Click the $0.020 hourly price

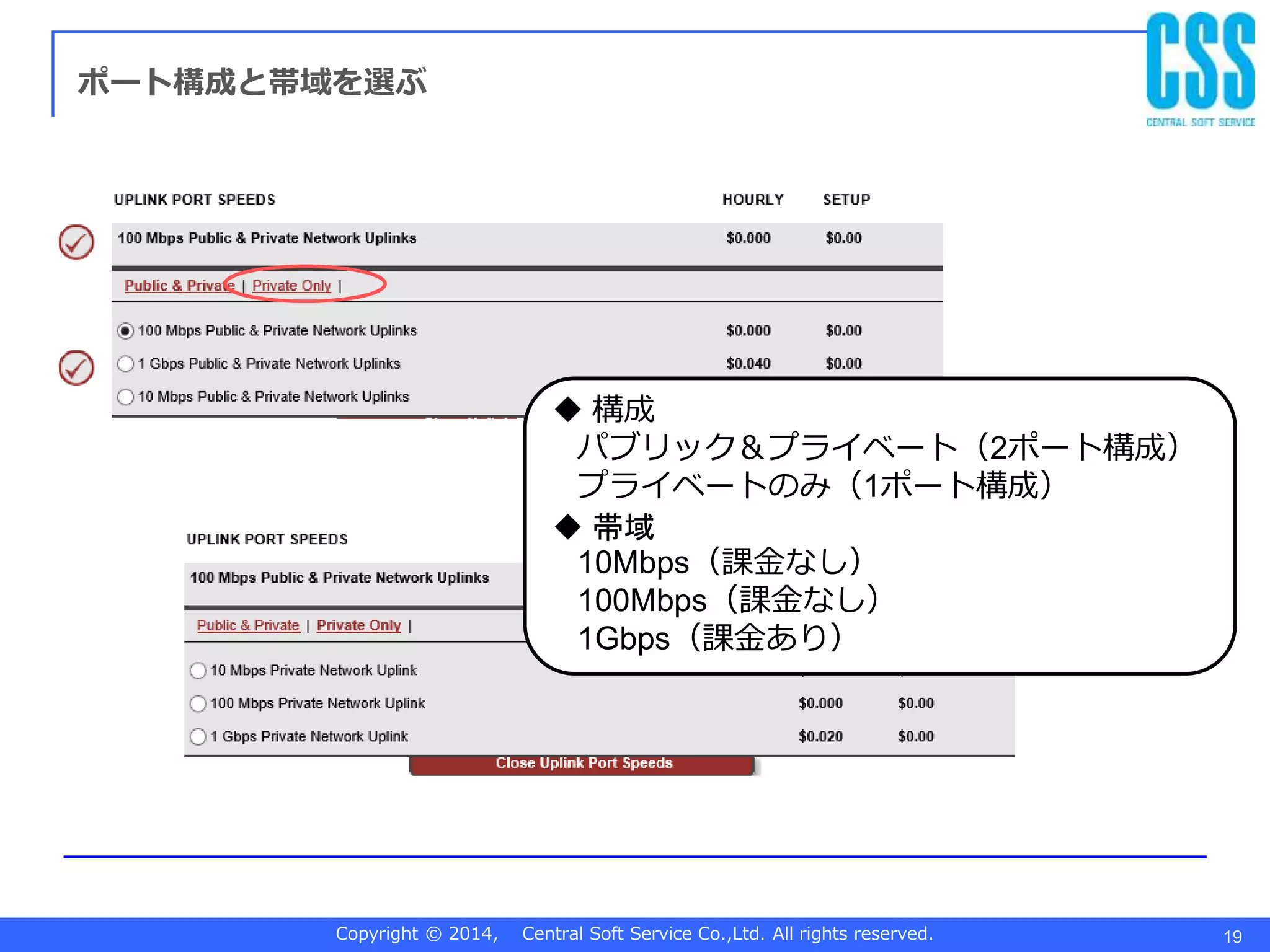click(x=821, y=736)
